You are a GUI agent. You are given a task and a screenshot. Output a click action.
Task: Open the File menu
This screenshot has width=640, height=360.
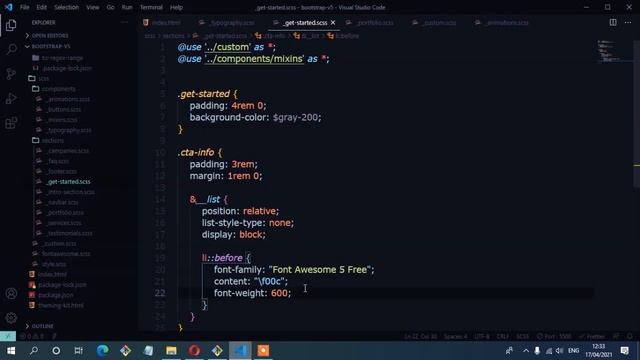click(24, 7)
